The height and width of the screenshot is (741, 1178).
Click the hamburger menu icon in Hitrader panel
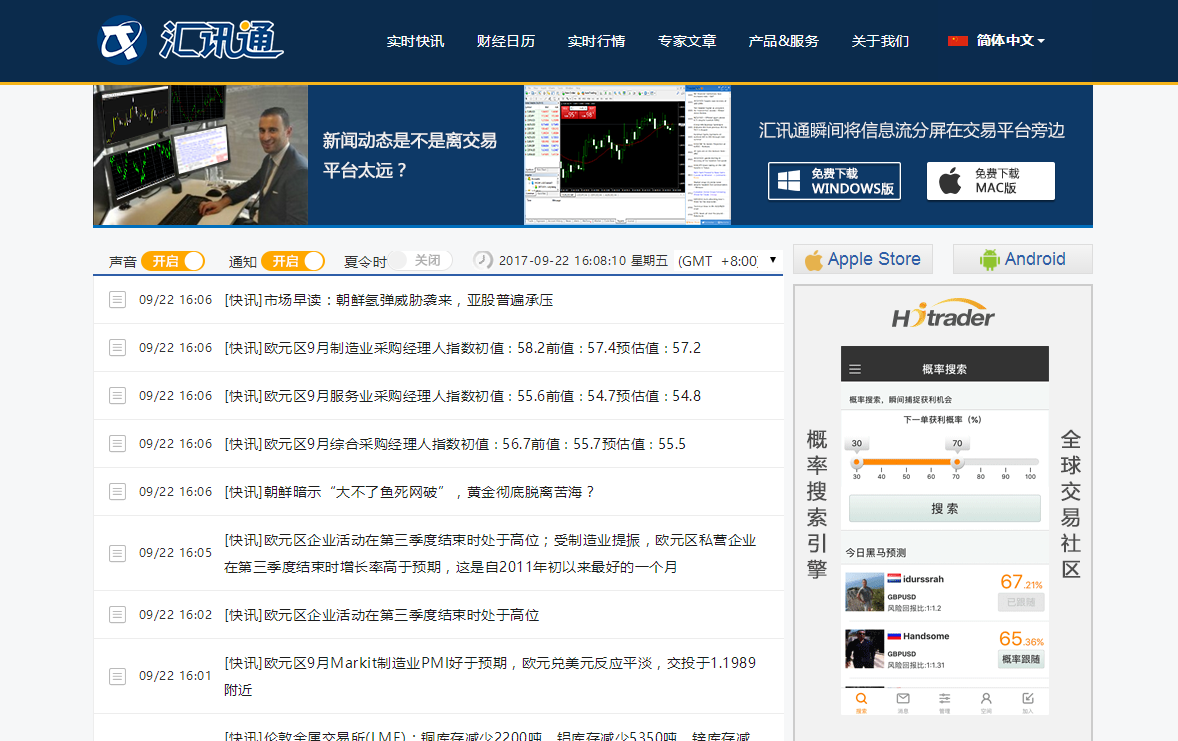click(855, 369)
